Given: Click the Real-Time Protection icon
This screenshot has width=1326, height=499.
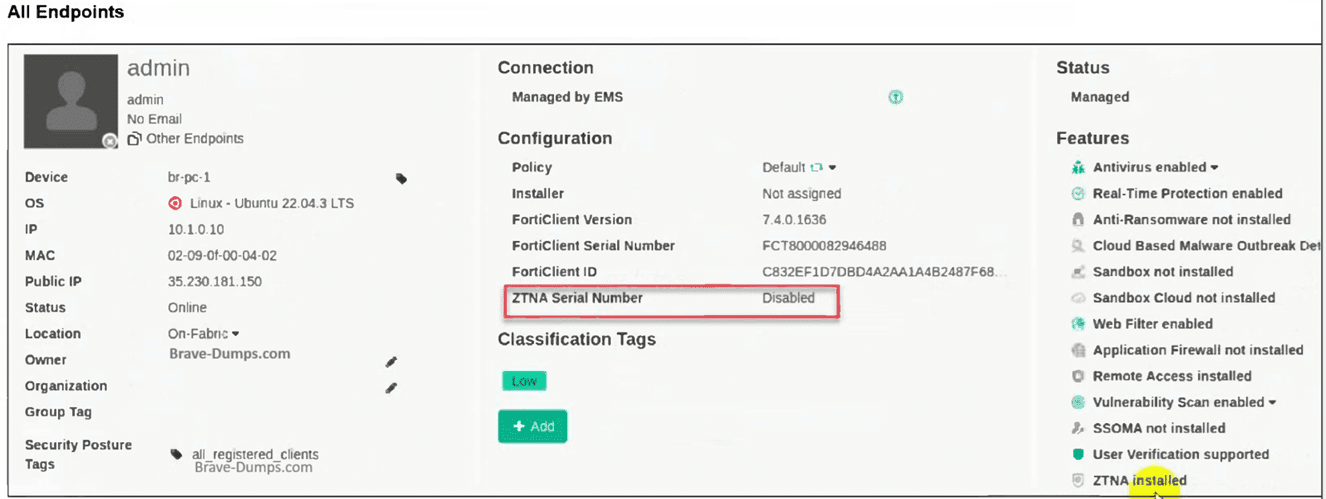Looking at the screenshot, I should pos(1078,194).
